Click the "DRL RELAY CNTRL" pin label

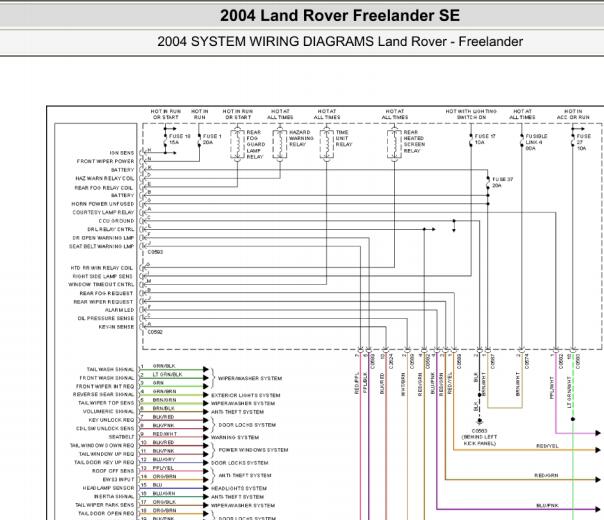(111, 229)
